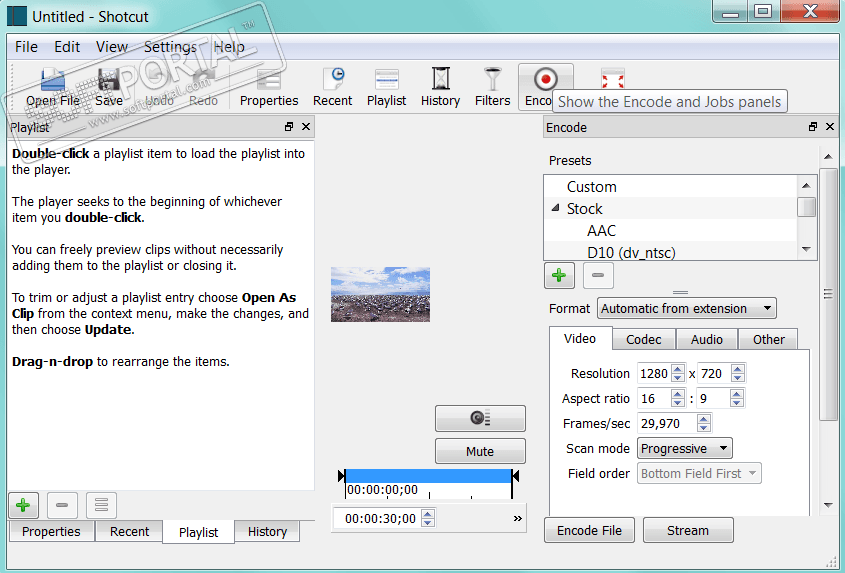This screenshot has height=573, width=845.
Task: Select the bottom Properties tab
Action: 51,531
